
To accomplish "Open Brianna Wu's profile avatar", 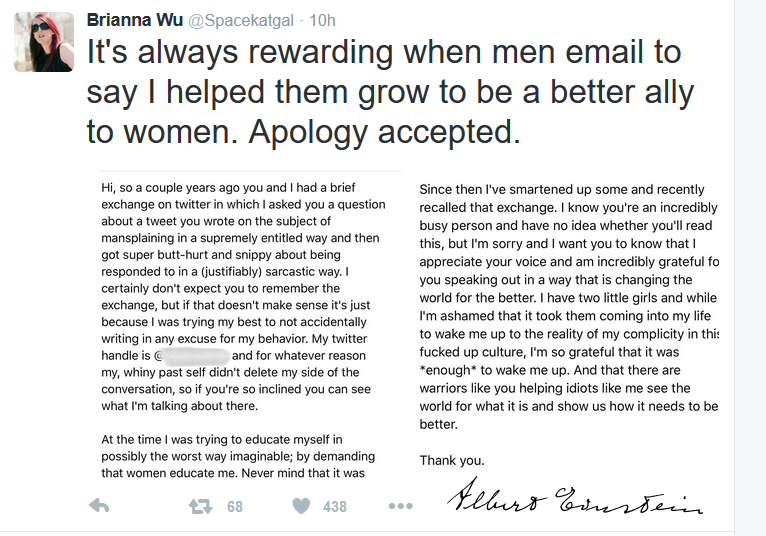I will [44, 42].
